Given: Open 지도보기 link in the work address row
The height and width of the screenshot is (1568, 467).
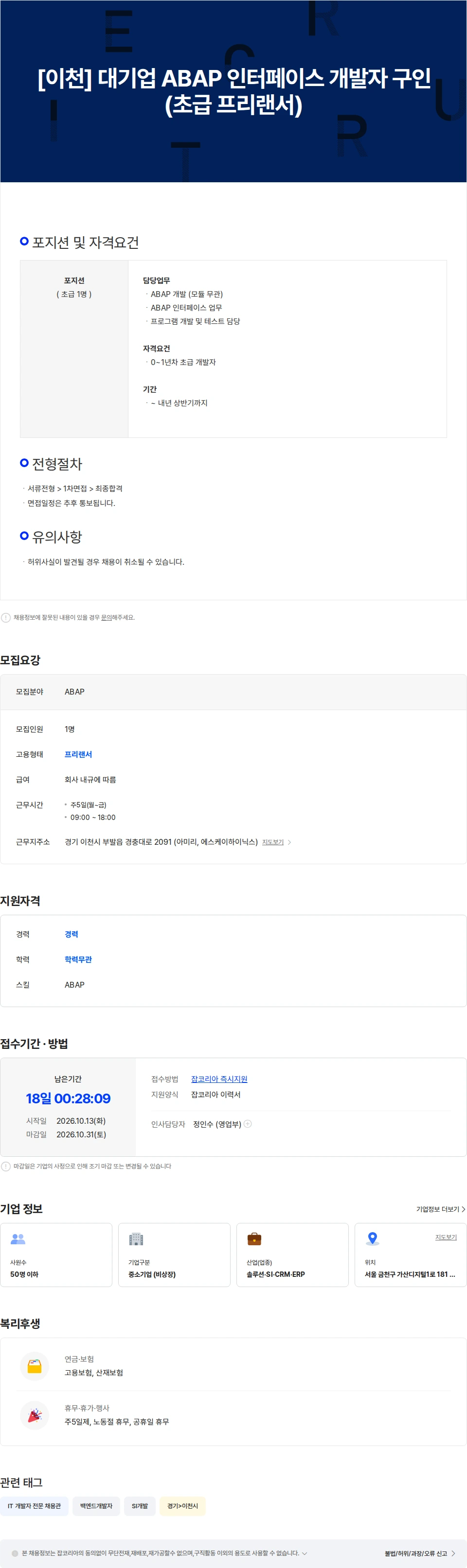Looking at the screenshot, I should point(273,842).
